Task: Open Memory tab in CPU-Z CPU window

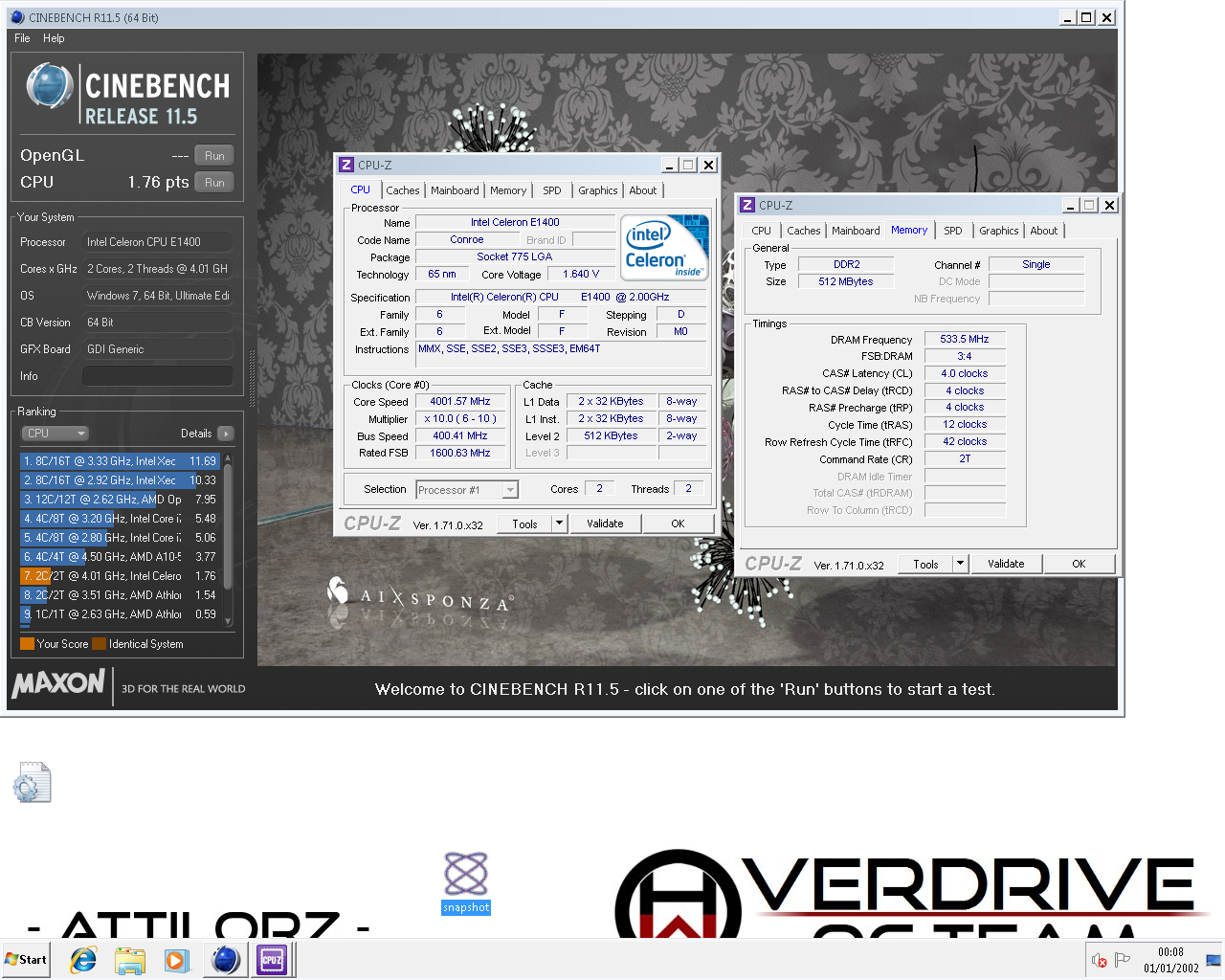Action: pos(508,190)
